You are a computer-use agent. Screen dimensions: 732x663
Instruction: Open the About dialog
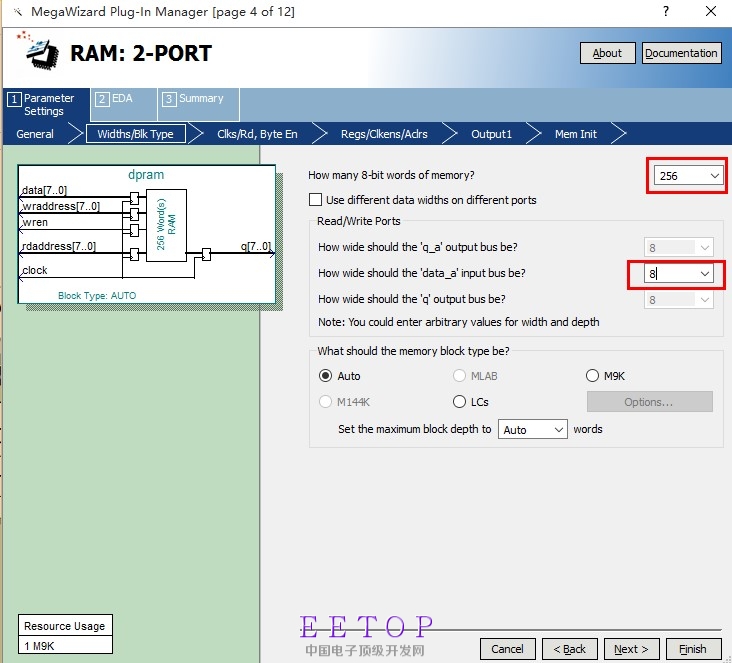pyautogui.click(x=607, y=53)
